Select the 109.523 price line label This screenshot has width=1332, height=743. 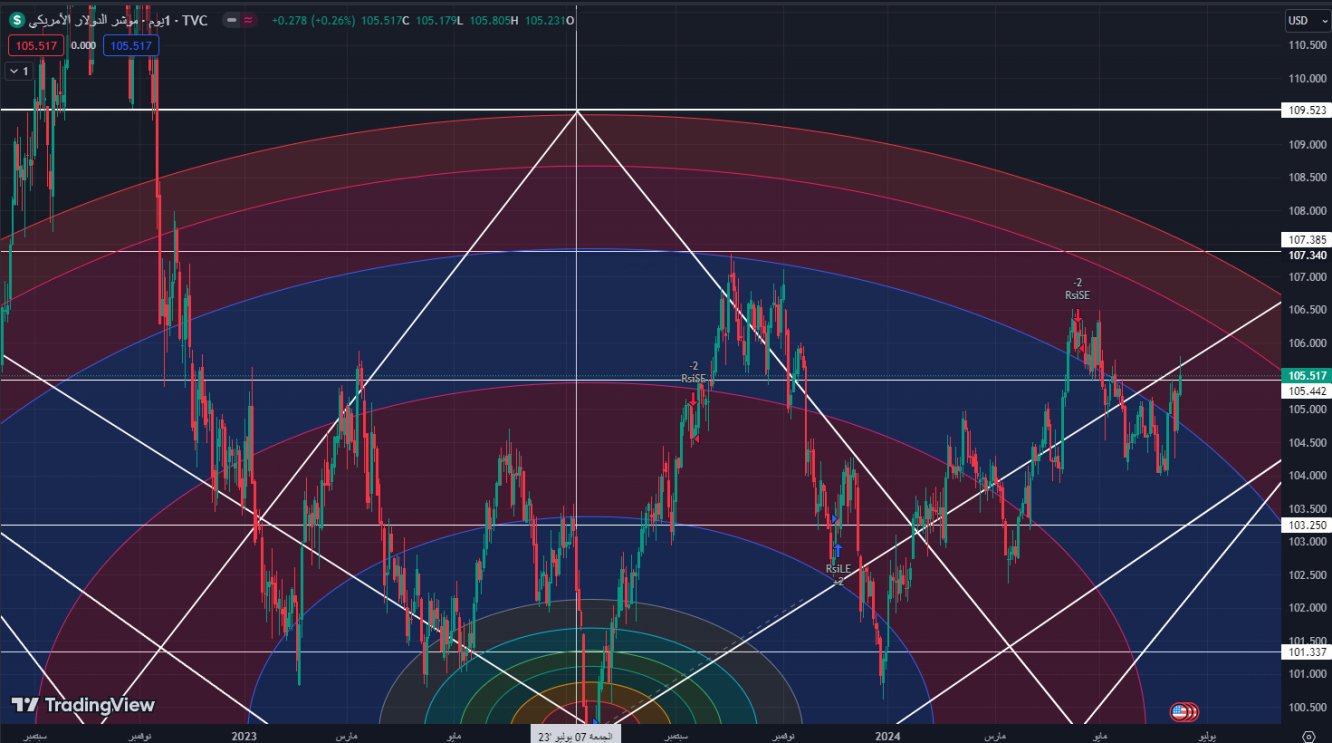tap(1308, 111)
